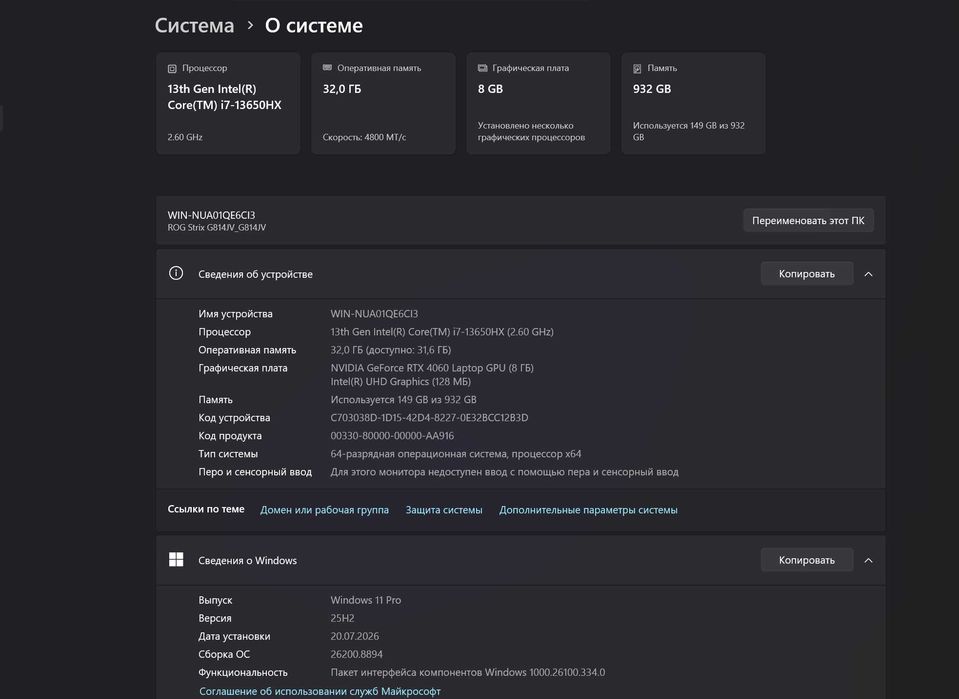Select Пакет интерфейса компонентов Windows value
The width and height of the screenshot is (959, 699).
pyautogui.click(x=468, y=672)
